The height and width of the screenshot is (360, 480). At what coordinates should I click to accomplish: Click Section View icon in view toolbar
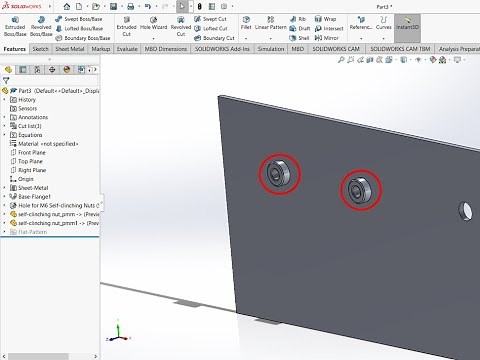click(x=370, y=60)
